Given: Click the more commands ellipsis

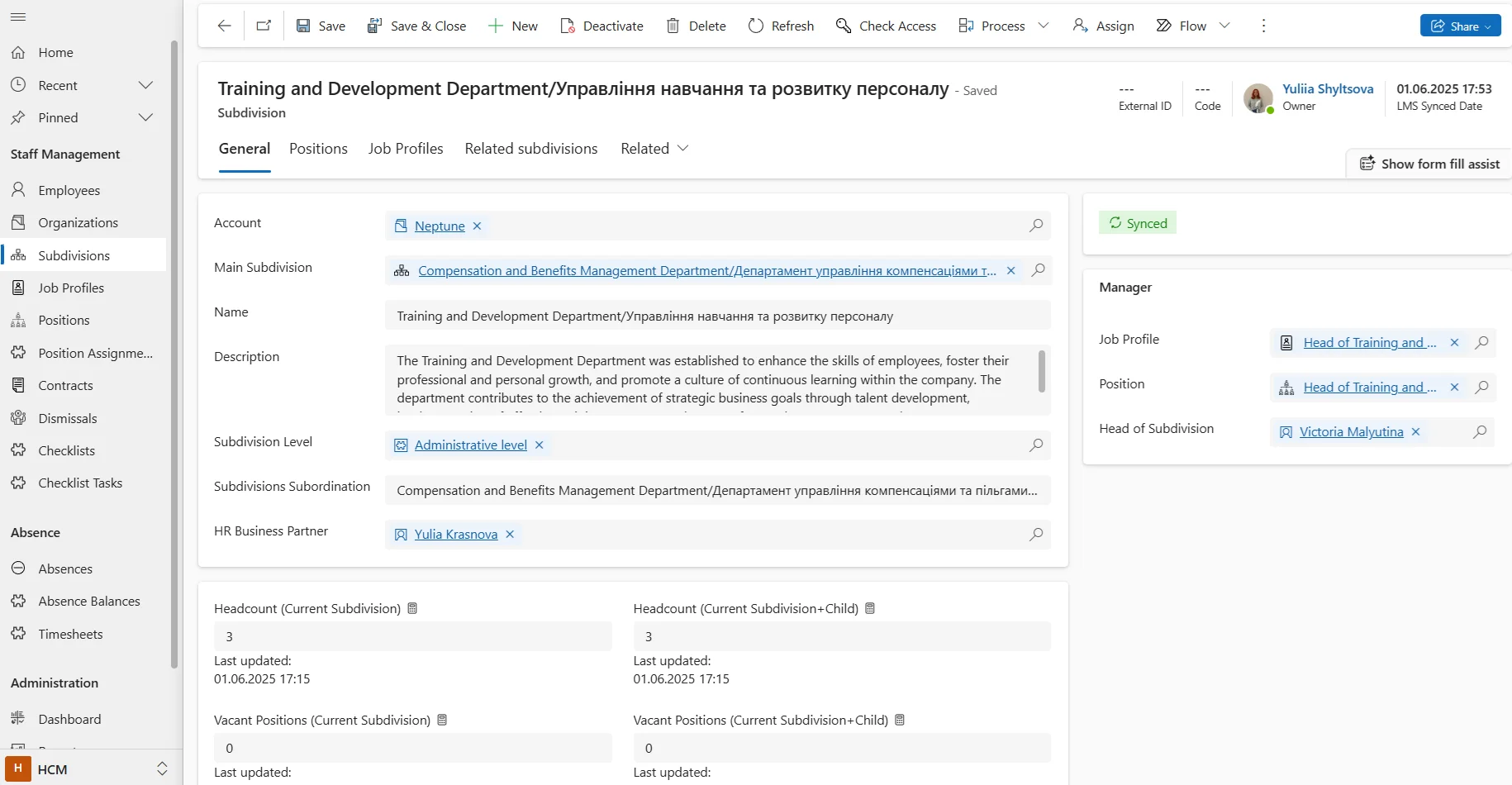Looking at the screenshot, I should [x=1263, y=26].
